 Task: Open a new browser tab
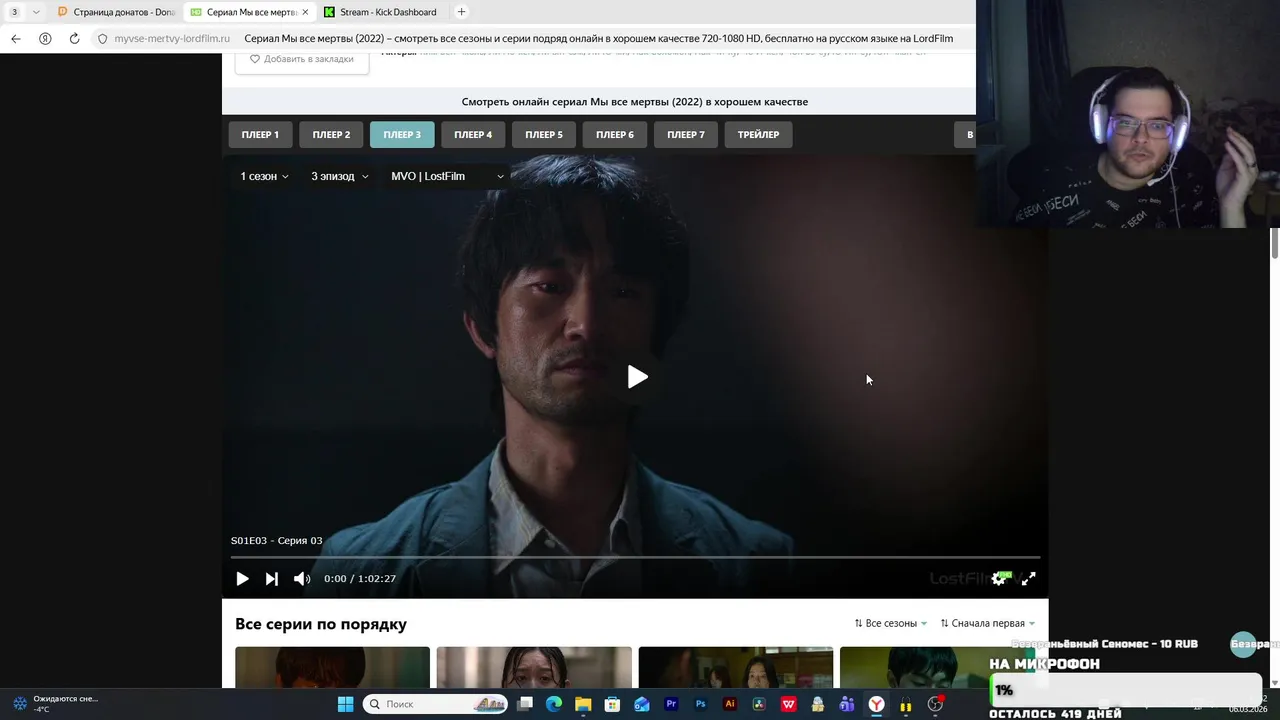[461, 12]
